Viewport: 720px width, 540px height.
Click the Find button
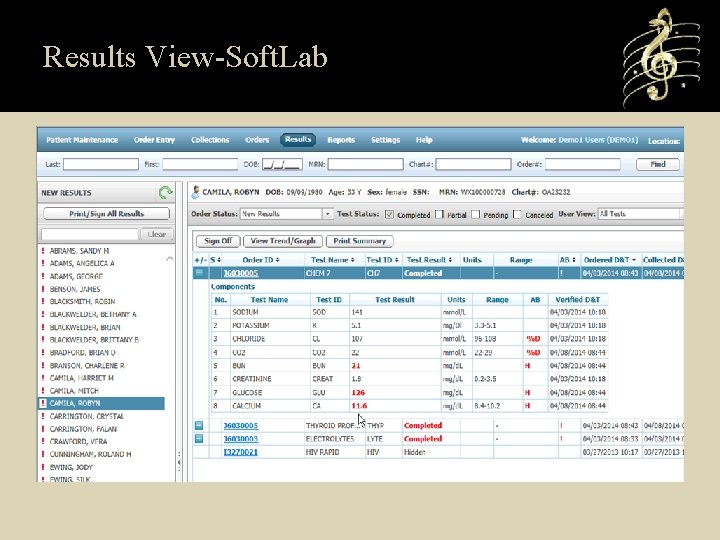tap(658, 164)
